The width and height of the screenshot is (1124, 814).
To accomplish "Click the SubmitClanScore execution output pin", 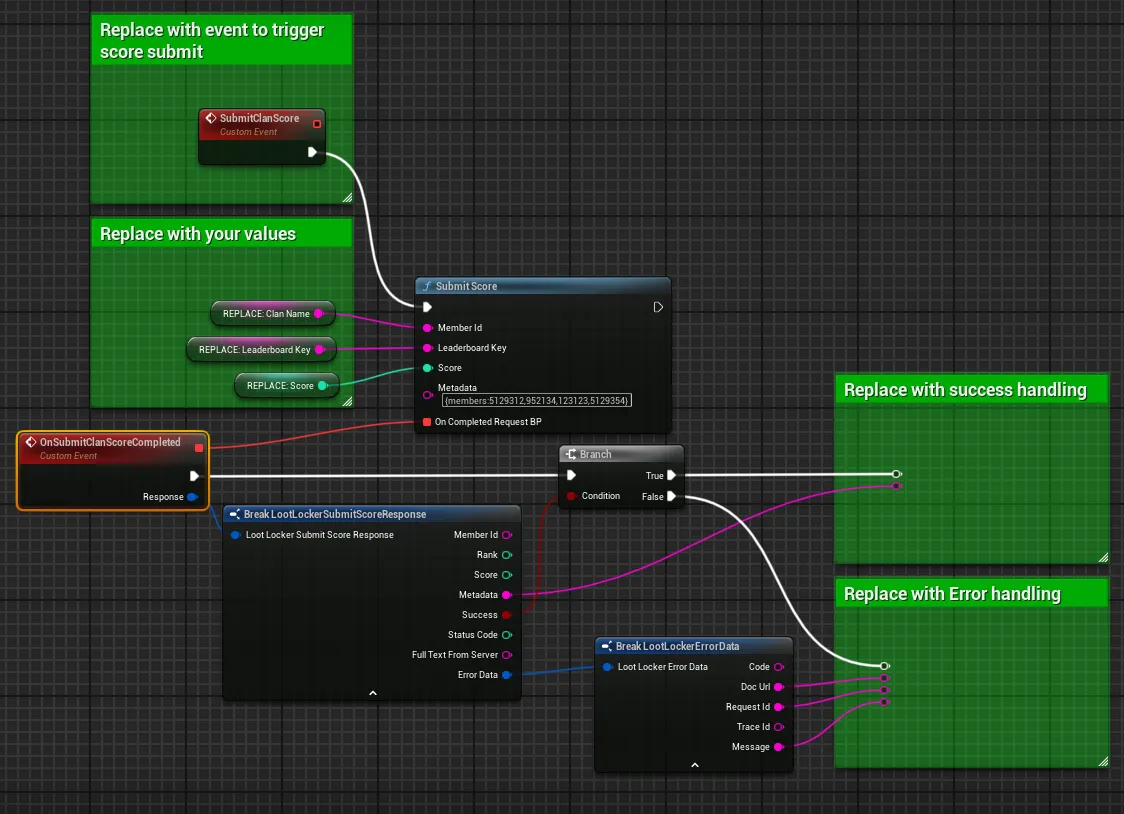I will [313, 152].
